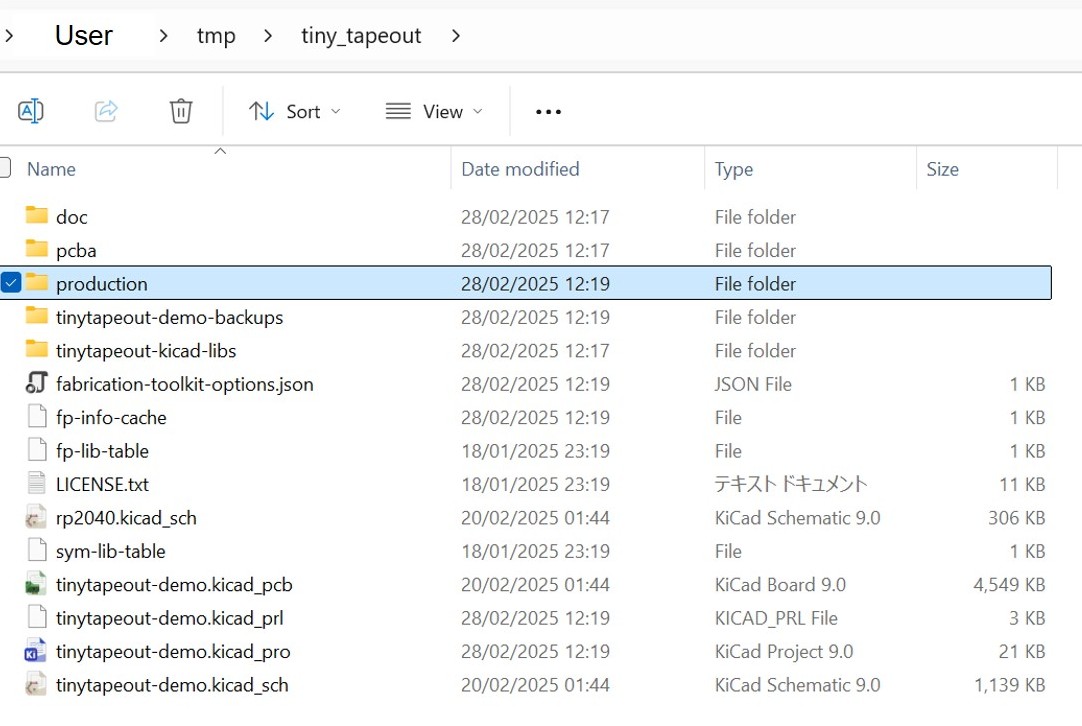Click the tinytapeout-demo.kicad_pcb board icon
This screenshot has width=1082, height=726.
[x=37, y=583]
